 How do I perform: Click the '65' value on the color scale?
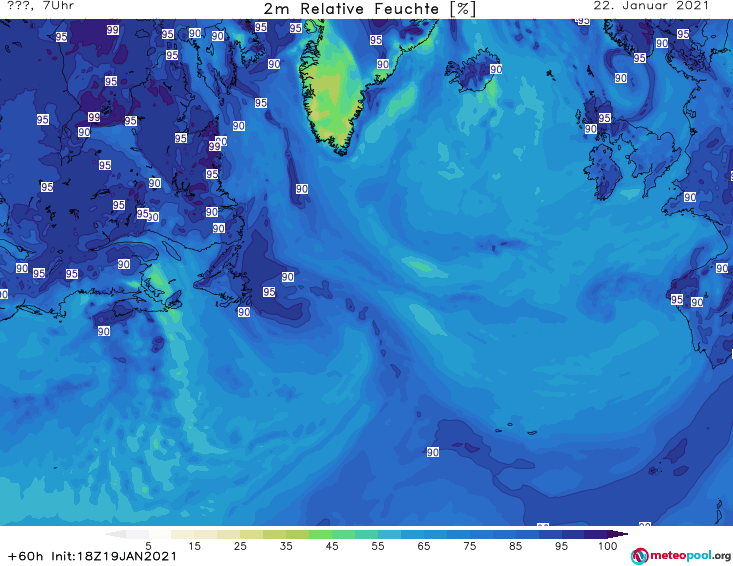pyautogui.click(x=424, y=546)
